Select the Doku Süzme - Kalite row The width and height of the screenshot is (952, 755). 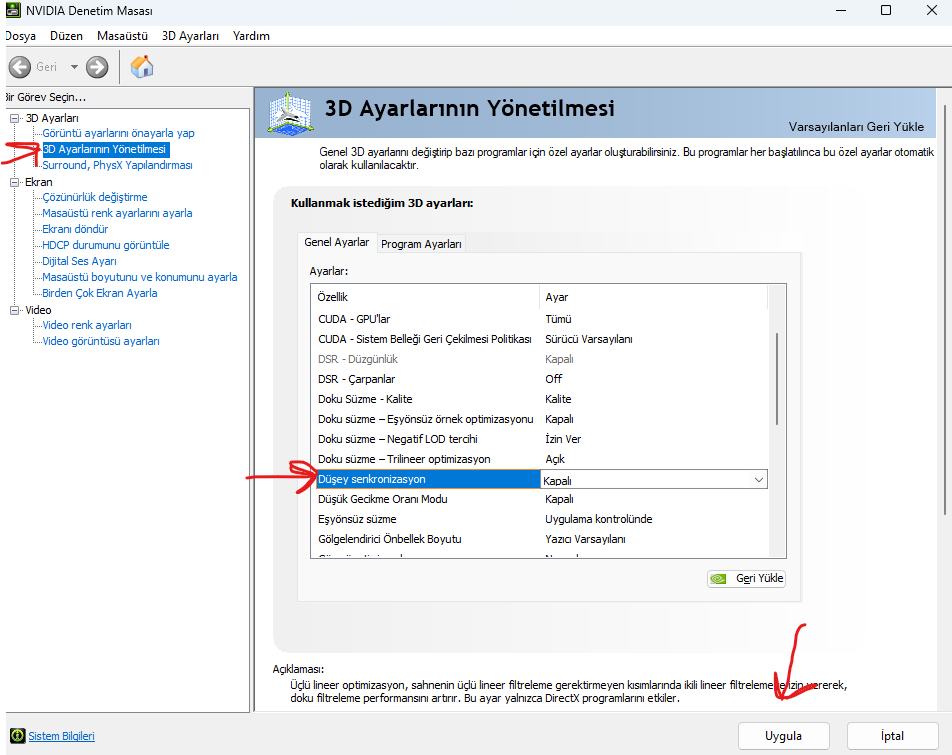[540, 399]
